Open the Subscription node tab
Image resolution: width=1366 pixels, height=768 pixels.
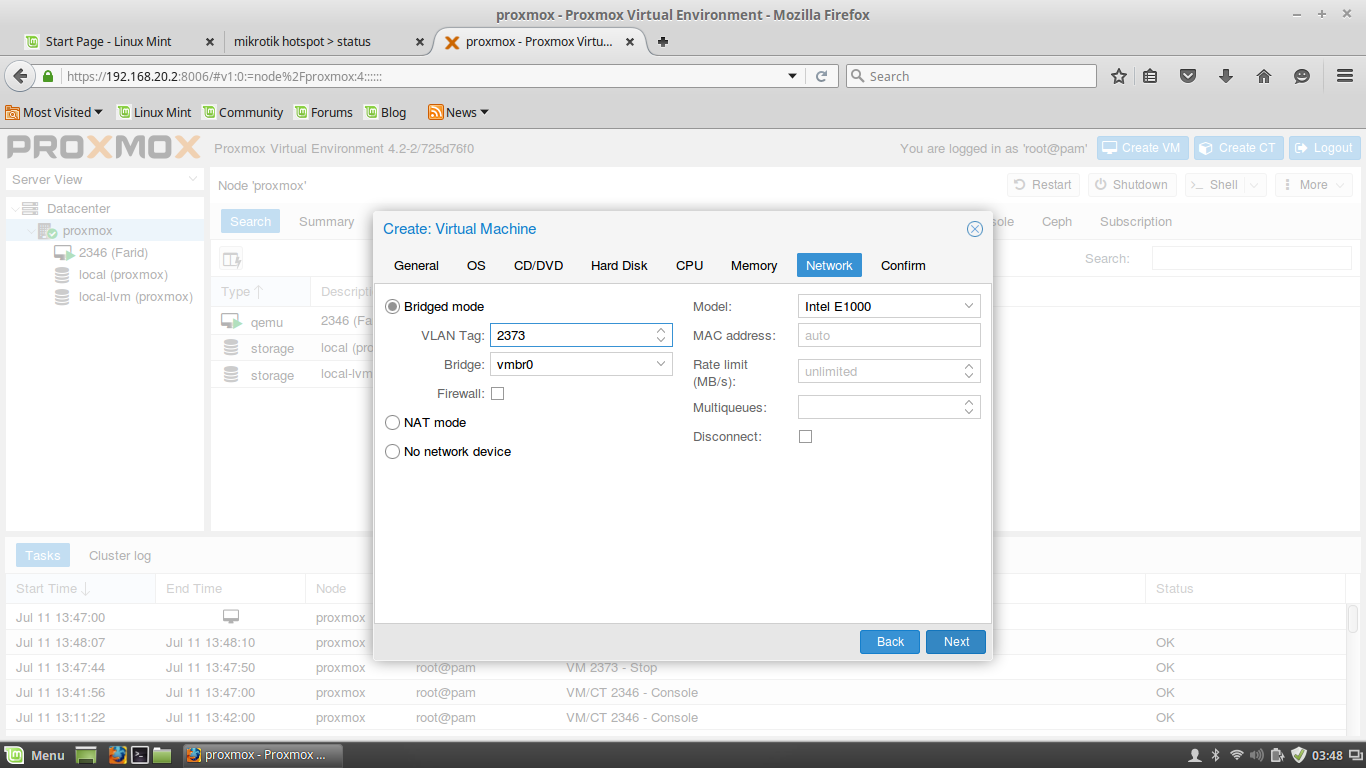(1136, 222)
